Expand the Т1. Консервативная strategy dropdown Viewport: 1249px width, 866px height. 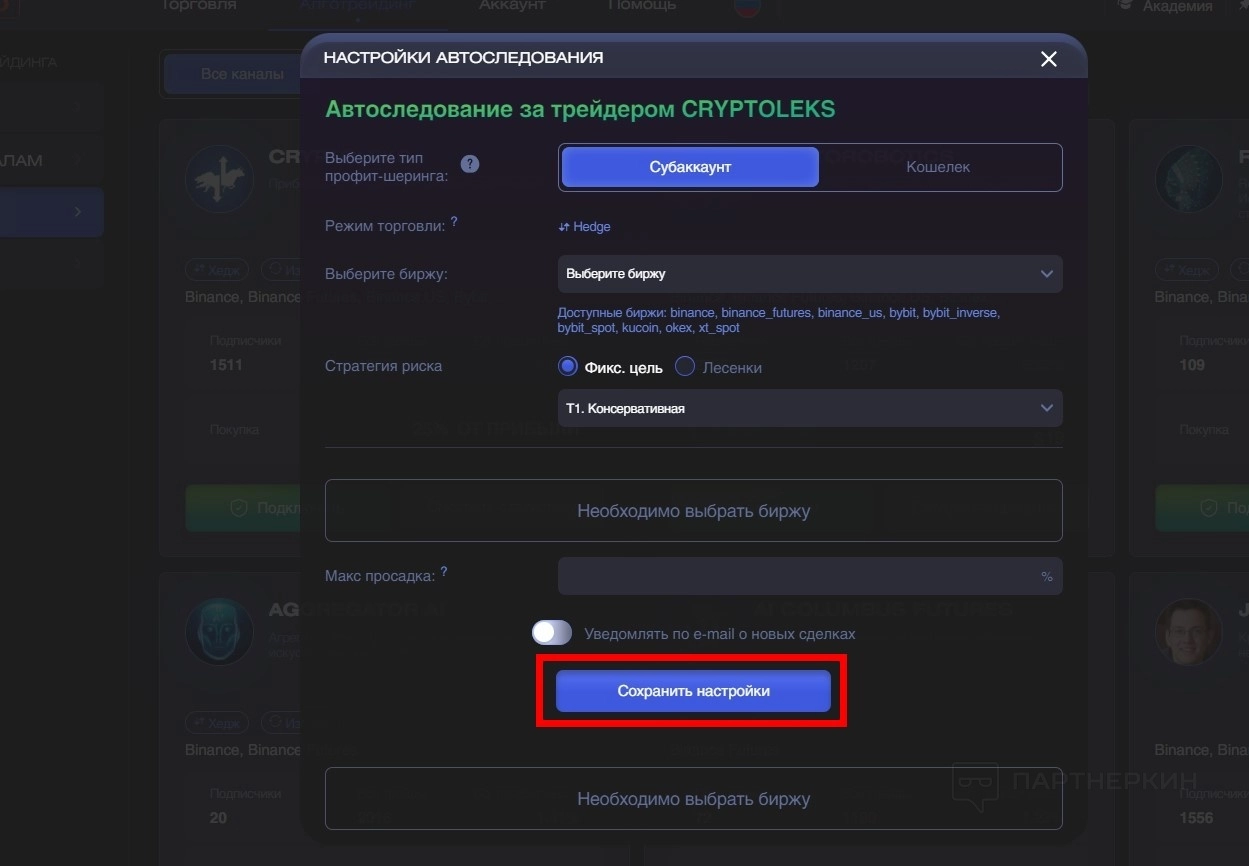click(x=809, y=408)
